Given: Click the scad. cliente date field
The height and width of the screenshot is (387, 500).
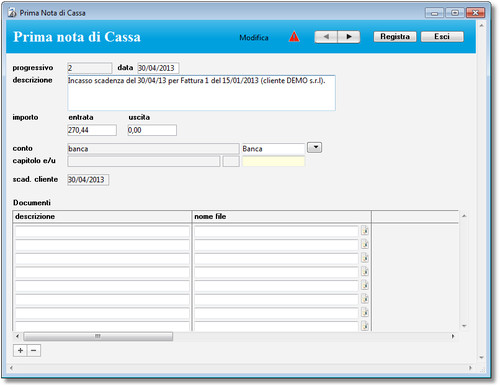Looking at the screenshot, I should pos(88,180).
